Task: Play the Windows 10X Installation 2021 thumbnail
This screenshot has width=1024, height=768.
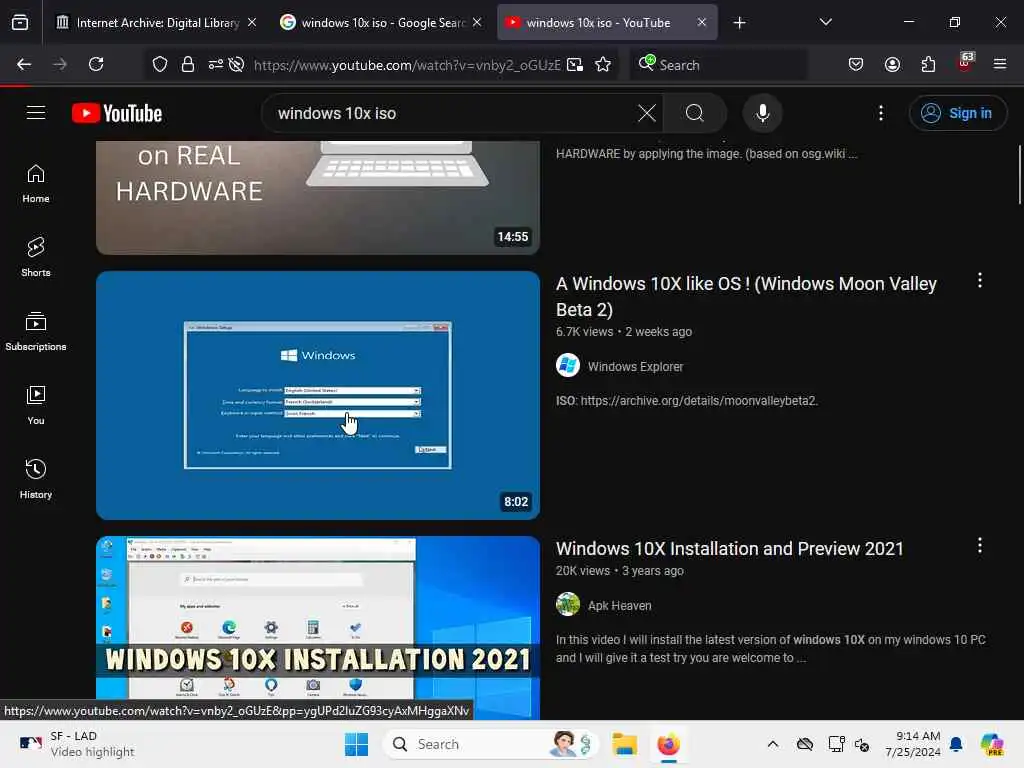Action: [318, 627]
